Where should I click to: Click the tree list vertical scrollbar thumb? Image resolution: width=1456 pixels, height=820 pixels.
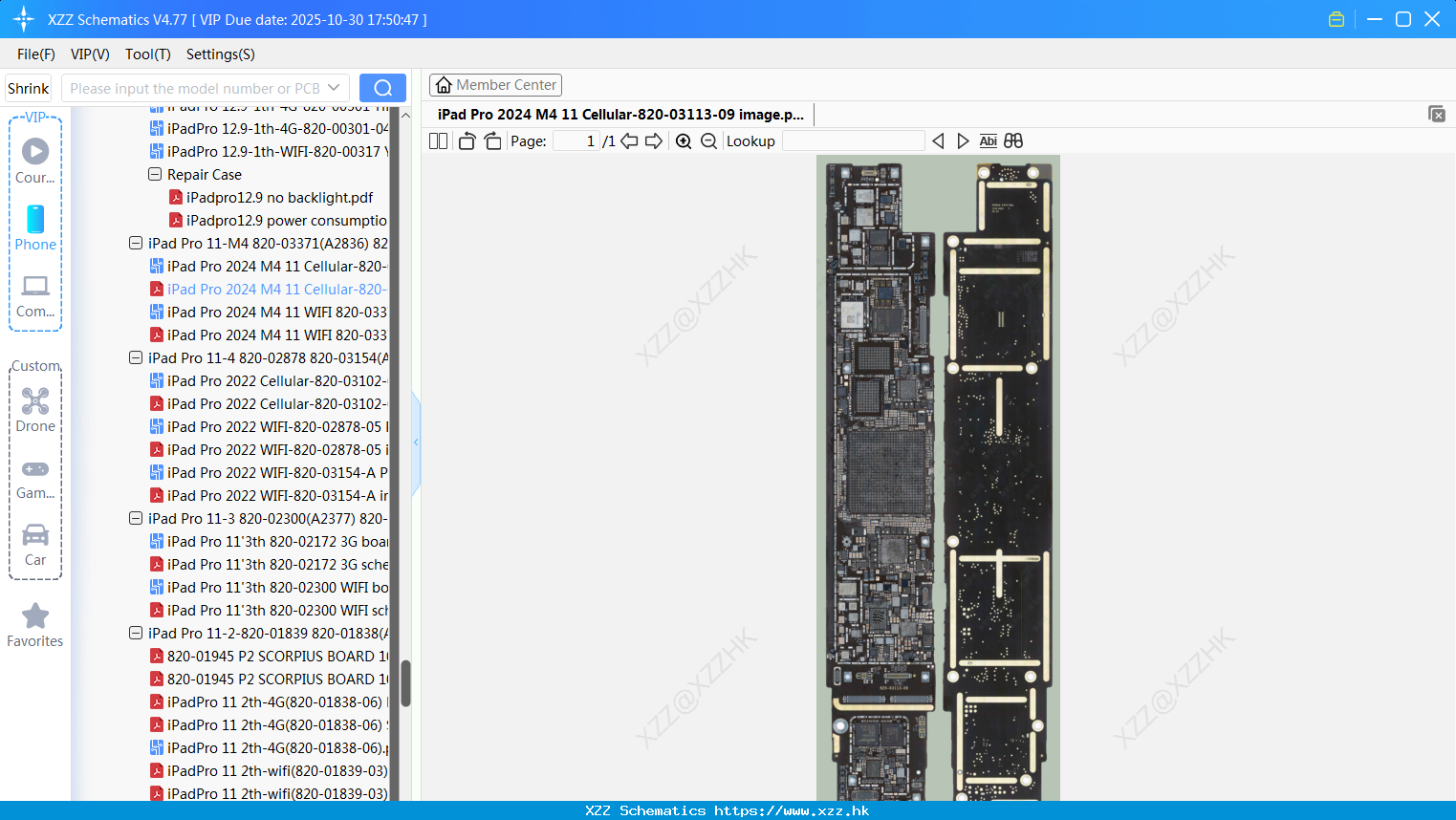coord(405,683)
